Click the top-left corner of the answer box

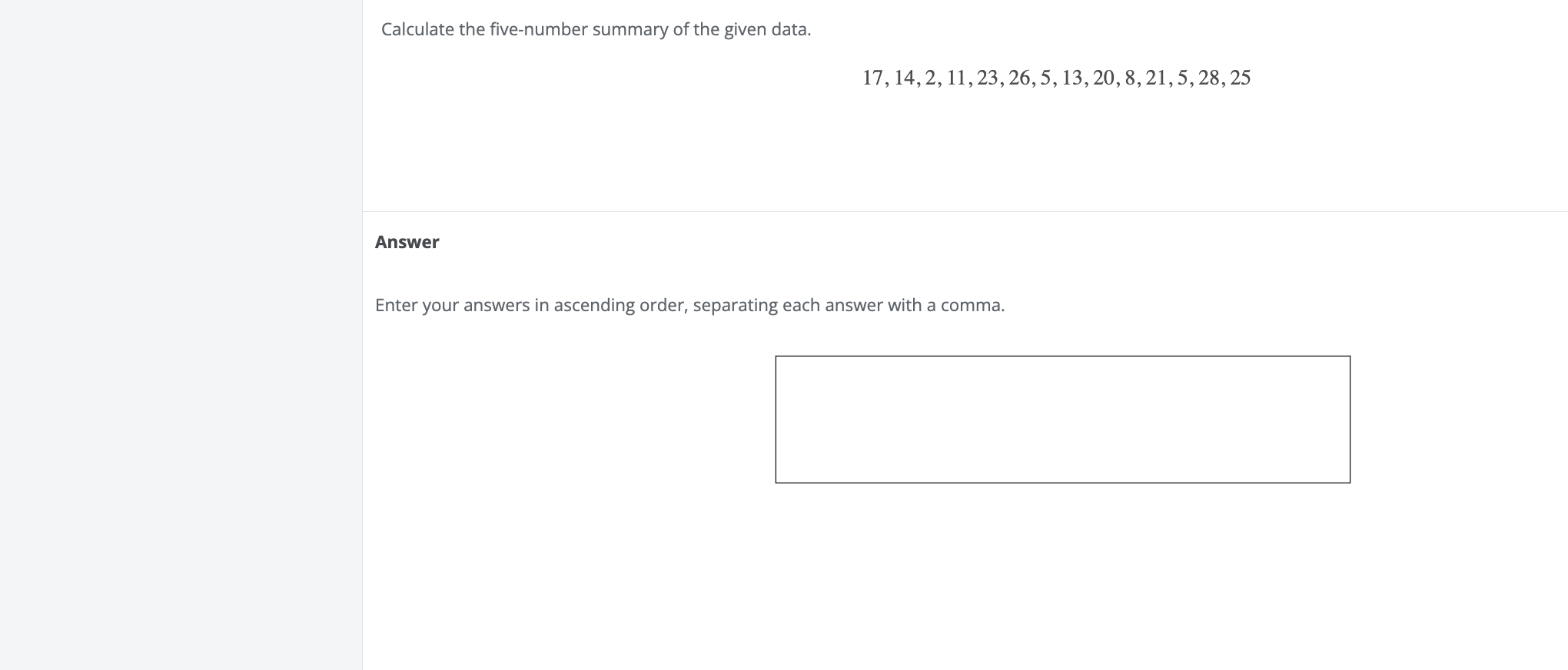(x=778, y=357)
